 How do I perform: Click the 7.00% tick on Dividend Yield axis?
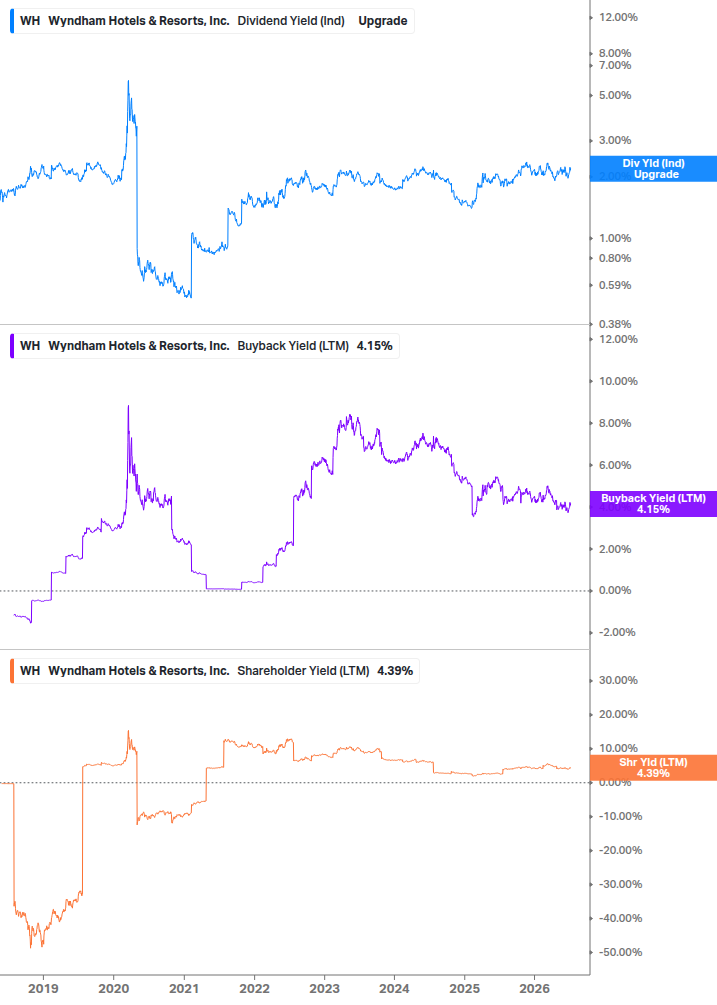tap(615, 65)
